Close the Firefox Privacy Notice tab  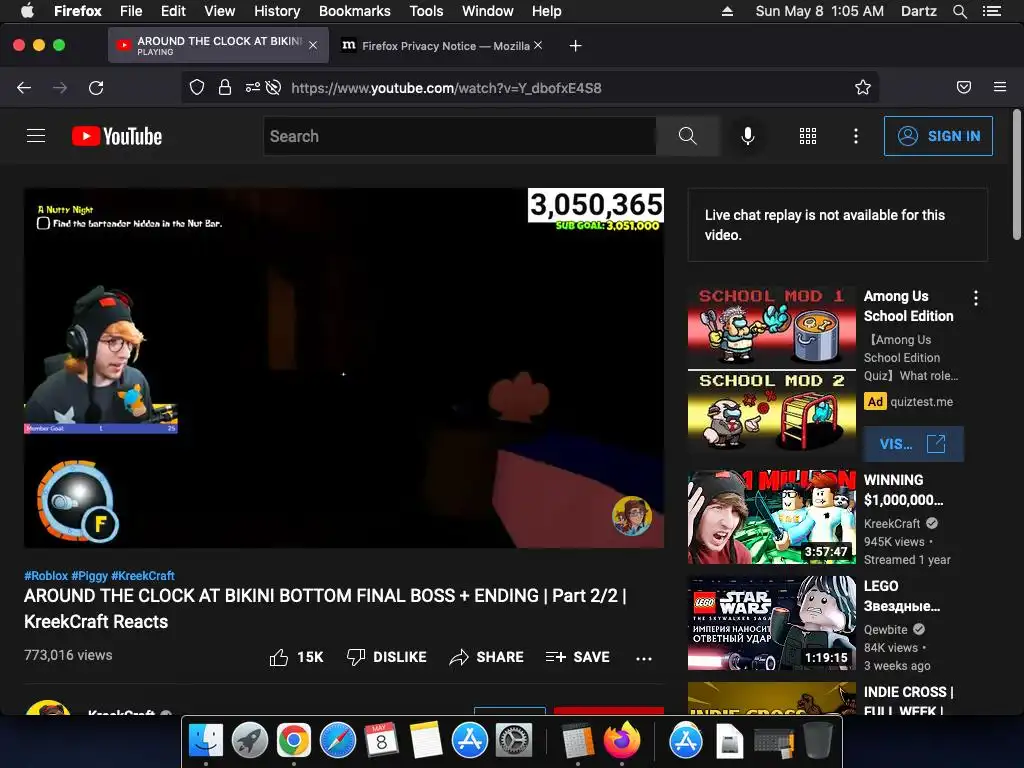pos(538,45)
